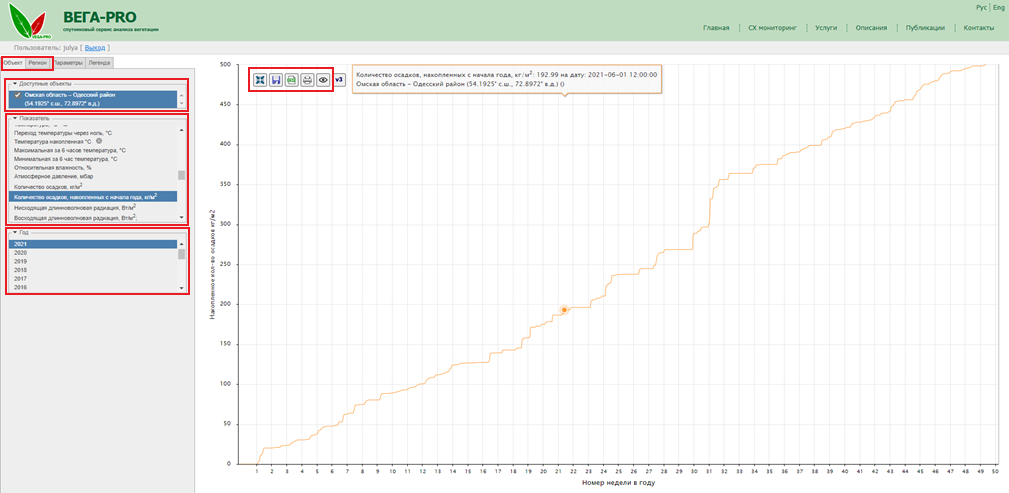Uncheck Омская область – Одесский район checkbox
Image resolution: width=1009 pixels, height=493 pixels.
[17, 94]
